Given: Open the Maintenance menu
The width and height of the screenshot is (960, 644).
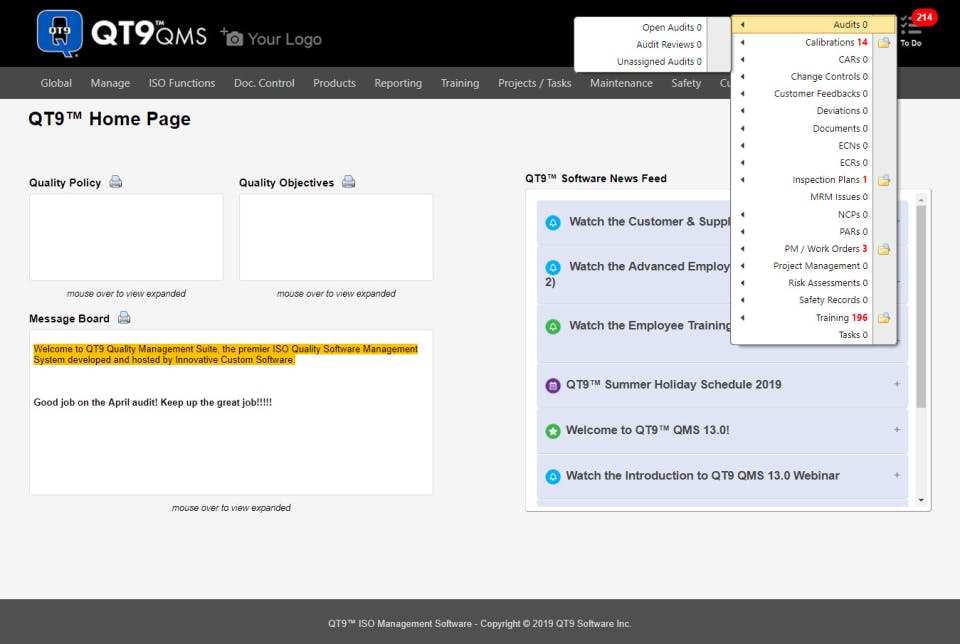Looking at the screenshot, I should tap(621, 83).
